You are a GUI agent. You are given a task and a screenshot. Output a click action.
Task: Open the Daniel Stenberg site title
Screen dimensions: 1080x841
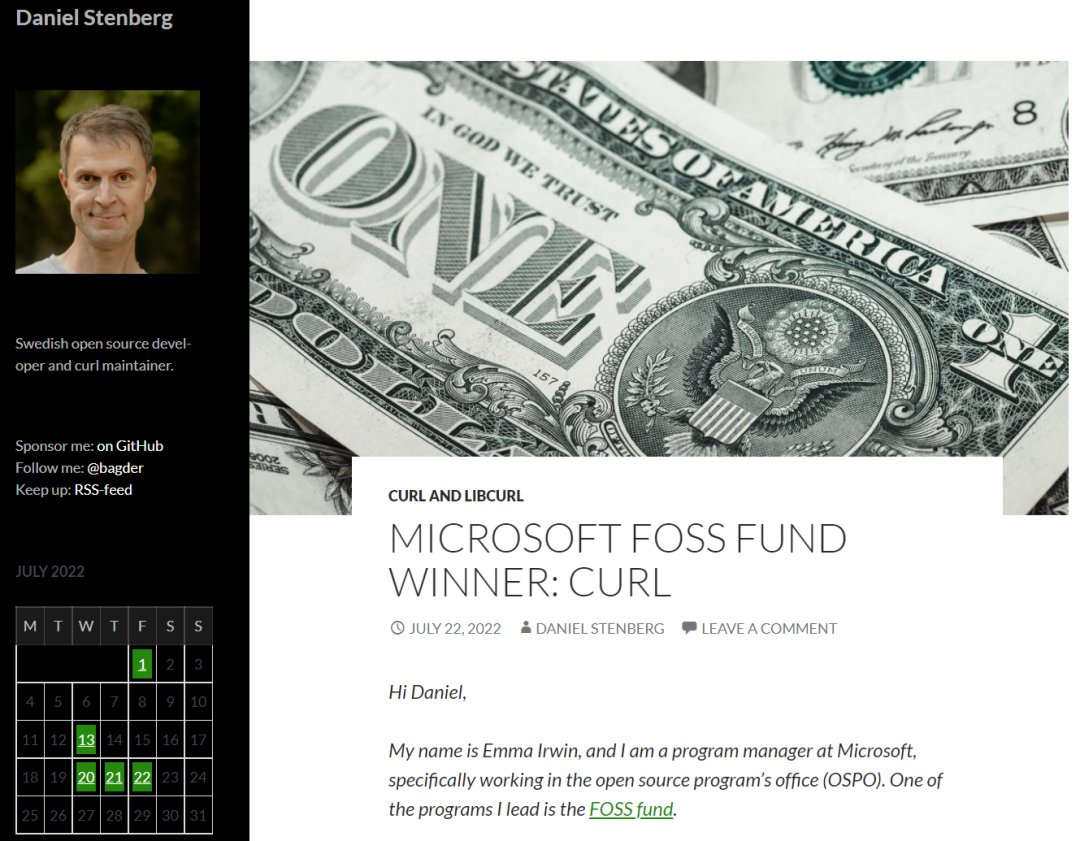[x=94, y=18]
